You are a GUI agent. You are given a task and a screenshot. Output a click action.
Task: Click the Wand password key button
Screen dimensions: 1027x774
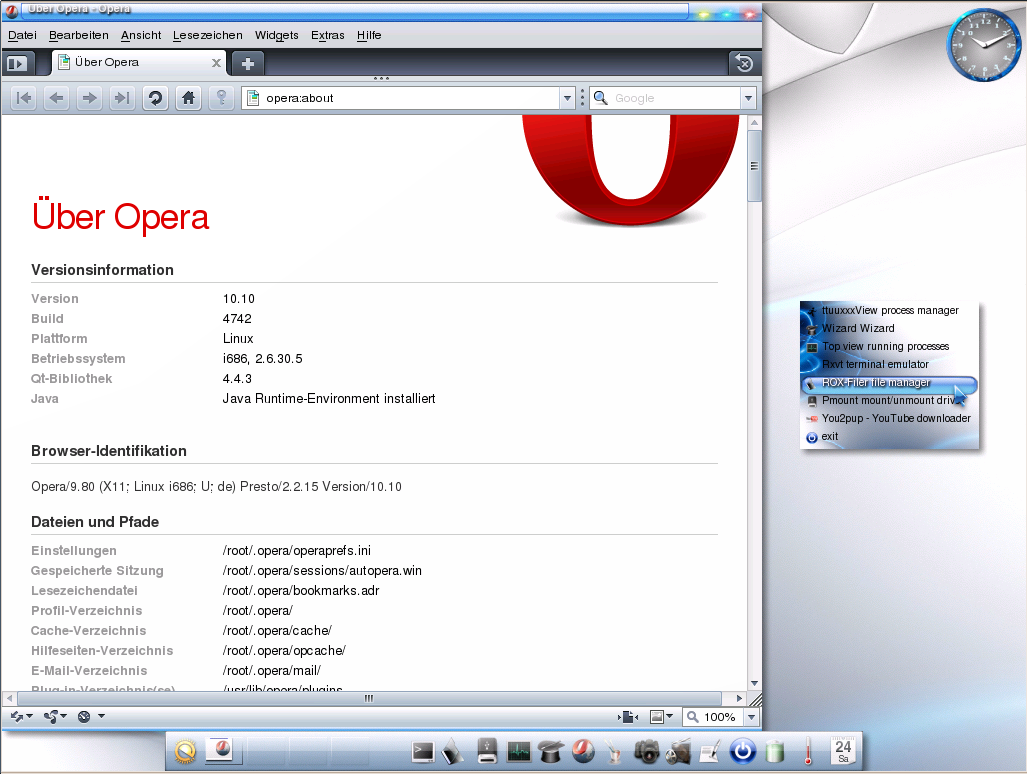pos(221,98)
